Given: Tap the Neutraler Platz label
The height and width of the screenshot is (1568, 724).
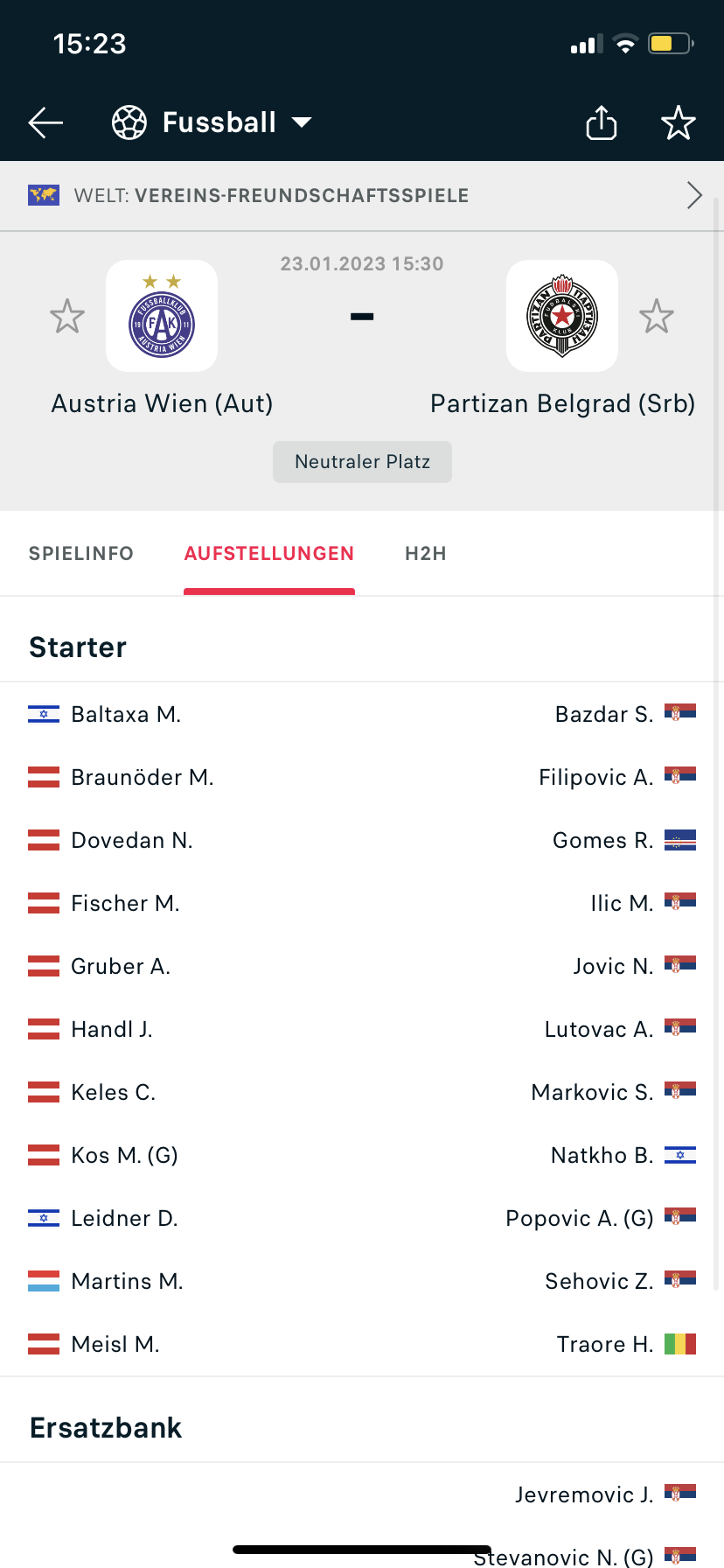Looking at the screenshot, I should pyautogui.click(x=362, y=462).
